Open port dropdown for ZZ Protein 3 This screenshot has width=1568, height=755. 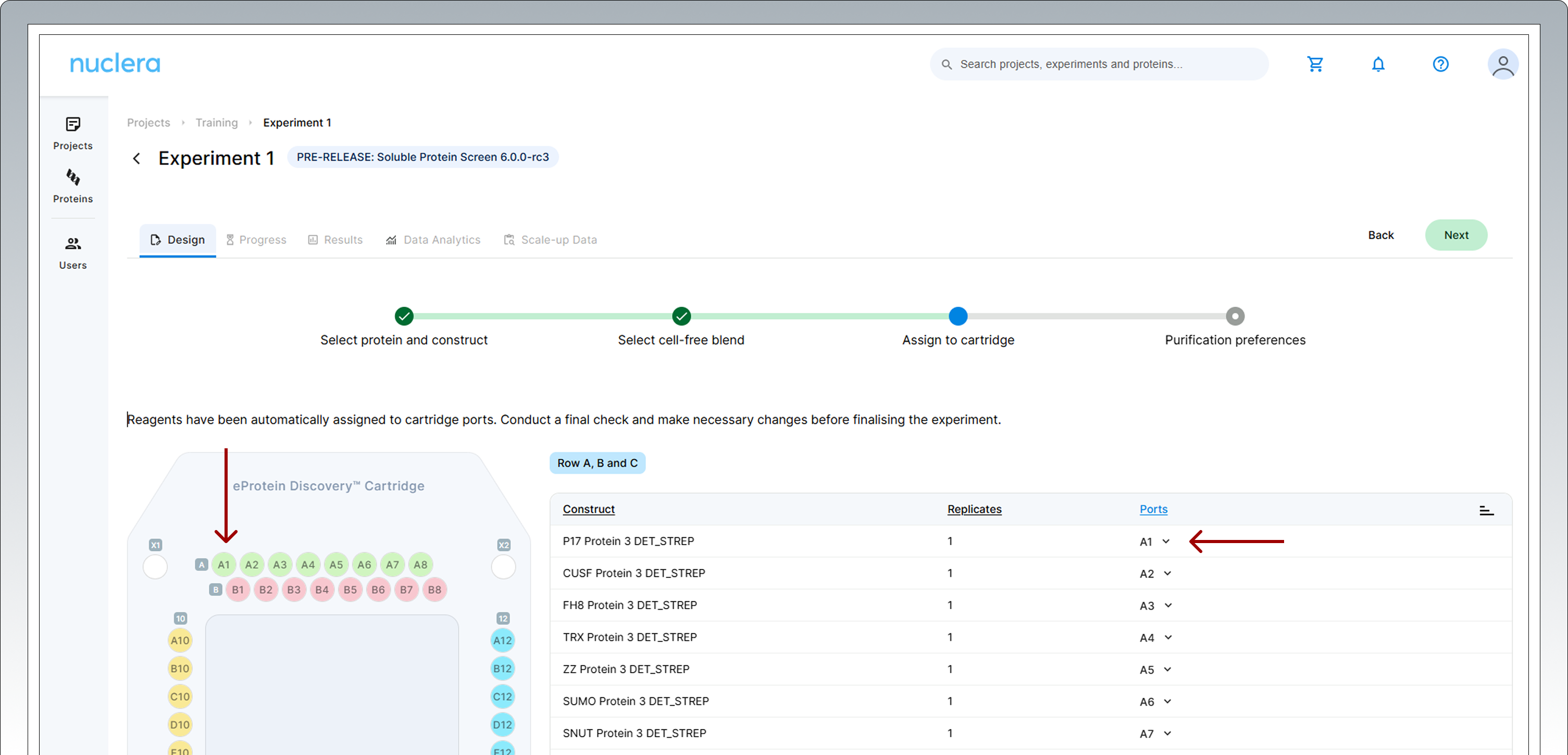pos(1155,670)
